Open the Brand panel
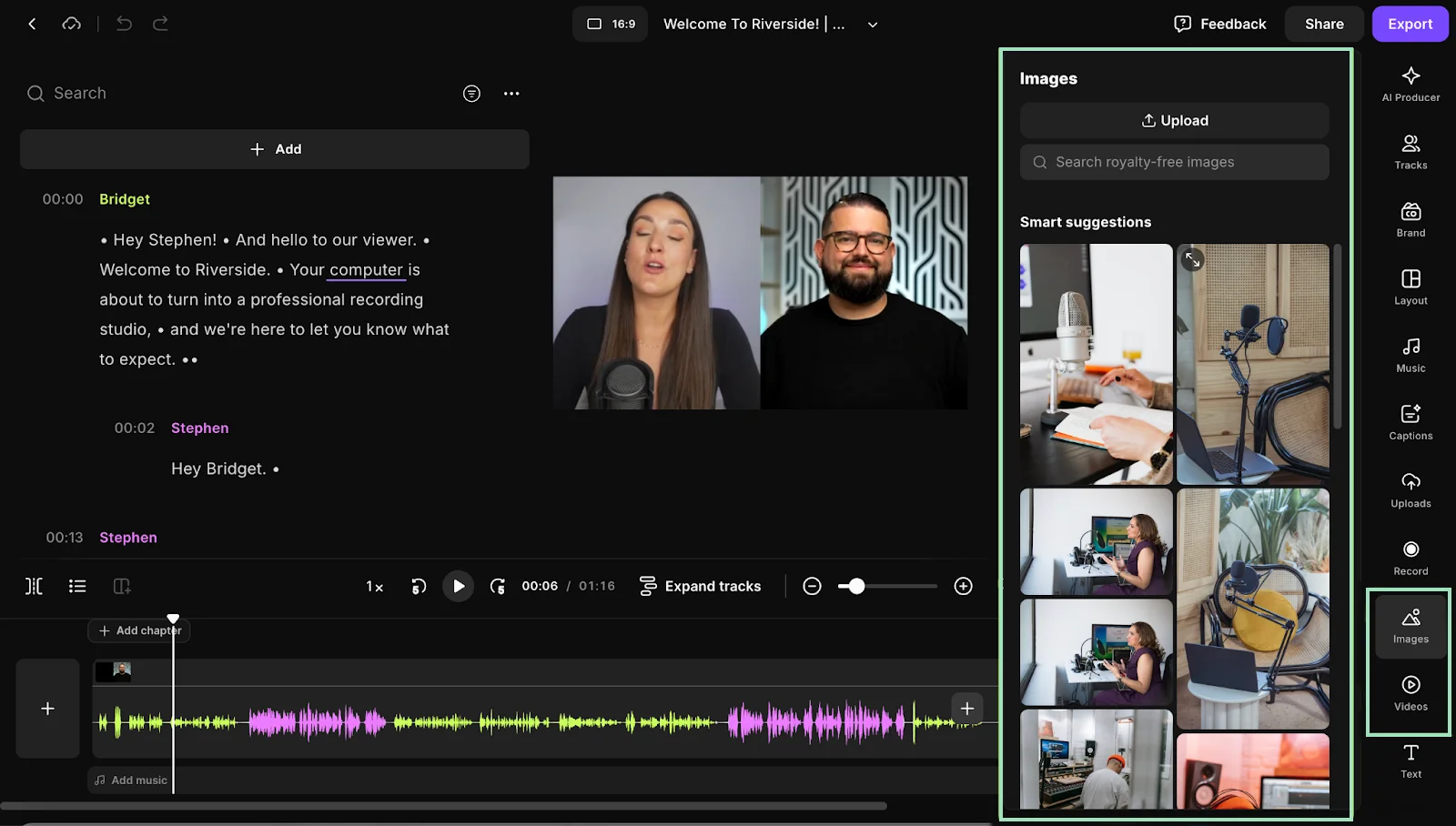The height and width of the screenshot is (826, 1456). [x=1410, y=218]
